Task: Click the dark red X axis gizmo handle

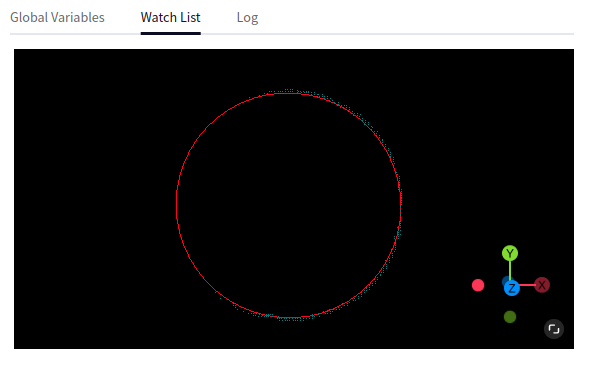Action: [x=542, y=285]
